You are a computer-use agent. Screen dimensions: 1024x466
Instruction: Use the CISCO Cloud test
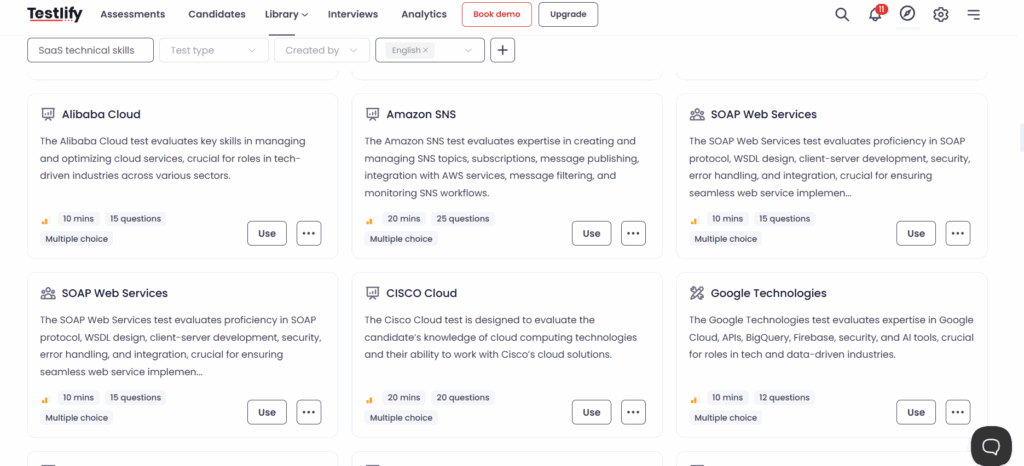click(x=592, y=412)
